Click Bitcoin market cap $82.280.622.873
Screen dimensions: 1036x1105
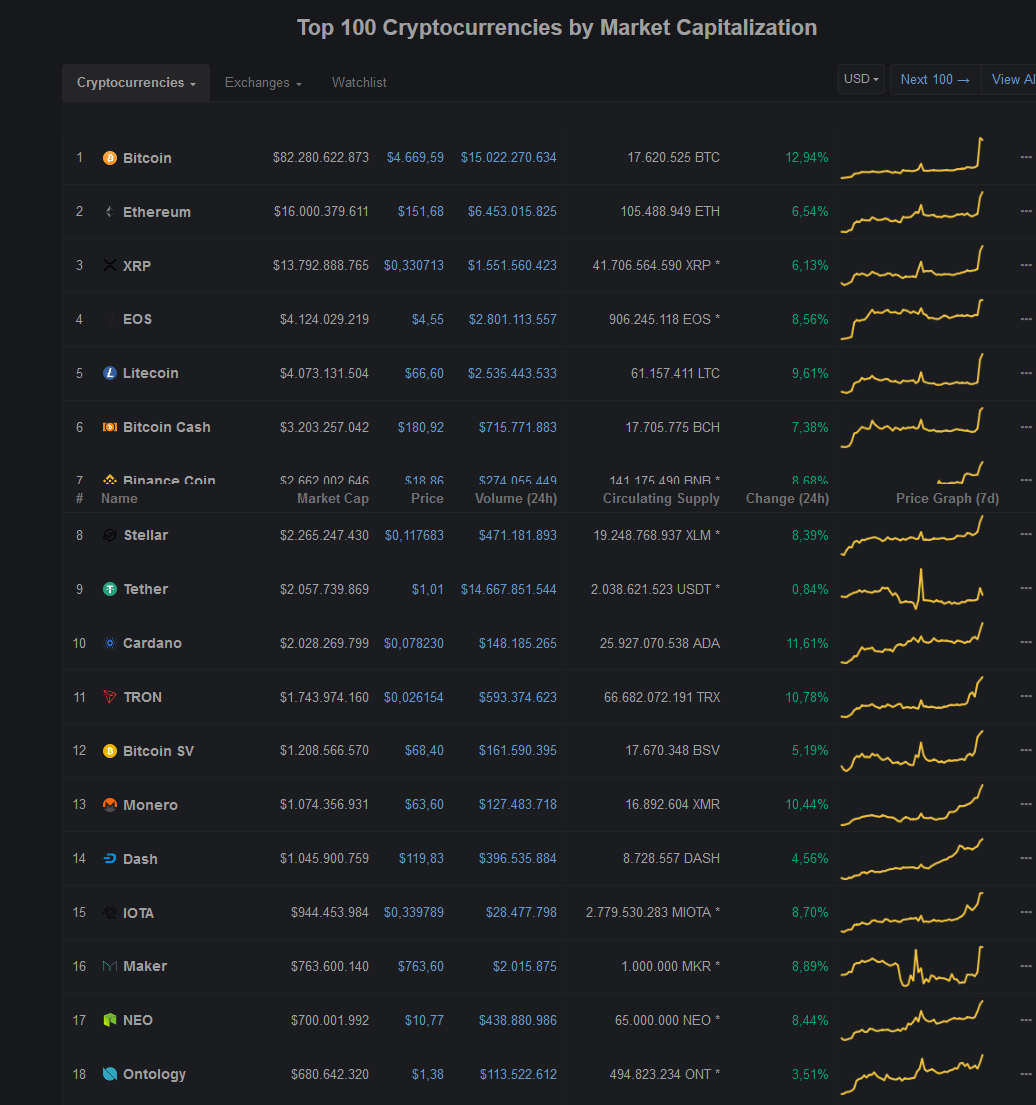(321, 157)
